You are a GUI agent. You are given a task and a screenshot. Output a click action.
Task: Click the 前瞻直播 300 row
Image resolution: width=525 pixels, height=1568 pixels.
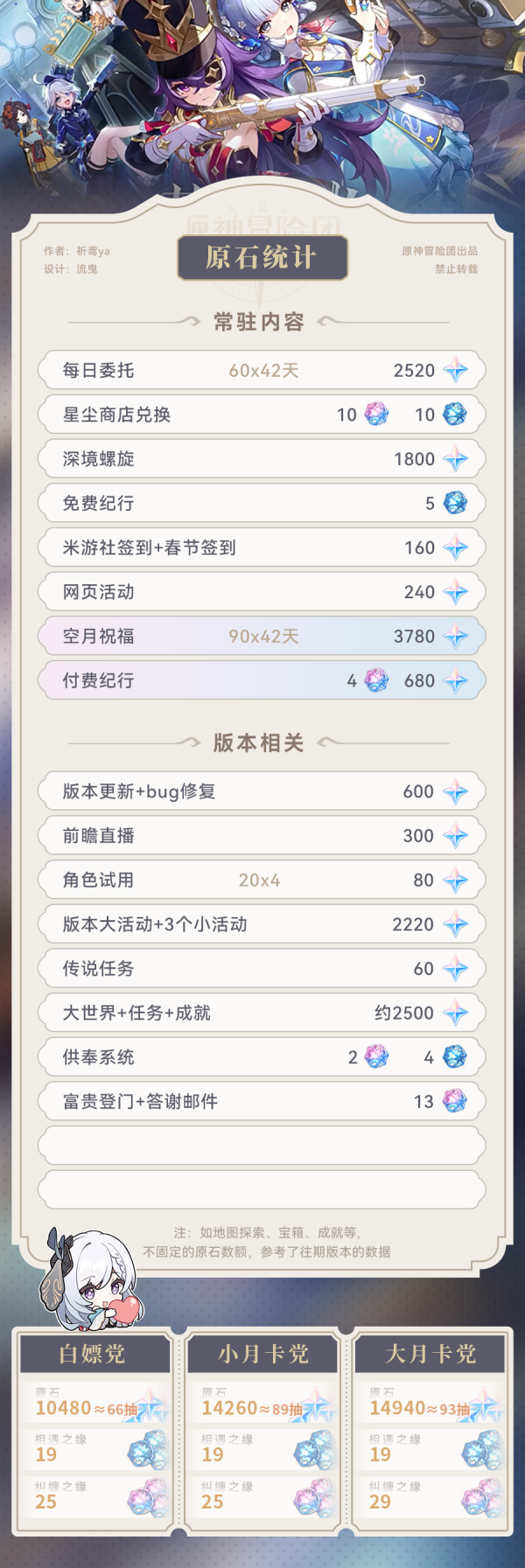click(262, 835)
